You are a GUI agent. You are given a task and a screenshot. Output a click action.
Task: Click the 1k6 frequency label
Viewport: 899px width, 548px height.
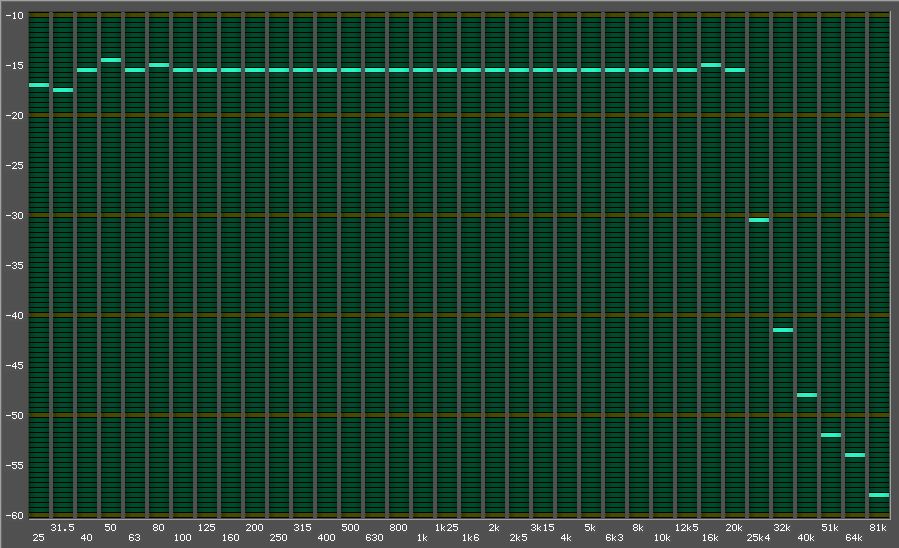[x=471, y=538]
